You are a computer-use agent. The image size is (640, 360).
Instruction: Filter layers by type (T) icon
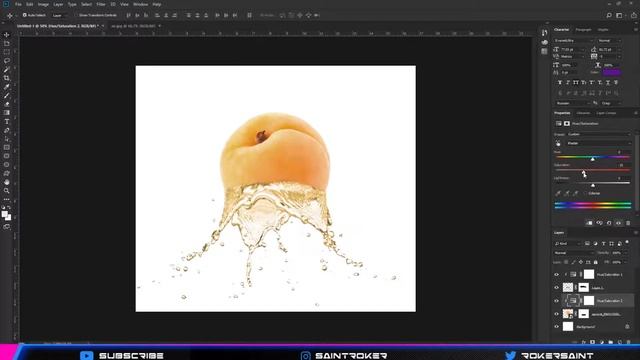point(604,244)
